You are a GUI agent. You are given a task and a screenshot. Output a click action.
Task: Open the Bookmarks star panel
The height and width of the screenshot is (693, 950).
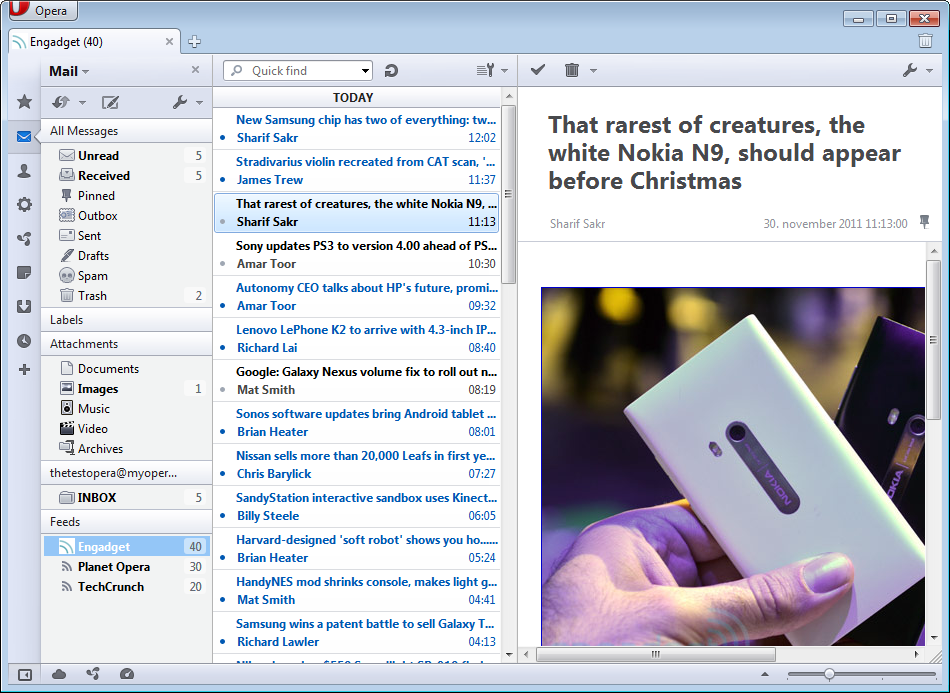[x=24, y=101]
